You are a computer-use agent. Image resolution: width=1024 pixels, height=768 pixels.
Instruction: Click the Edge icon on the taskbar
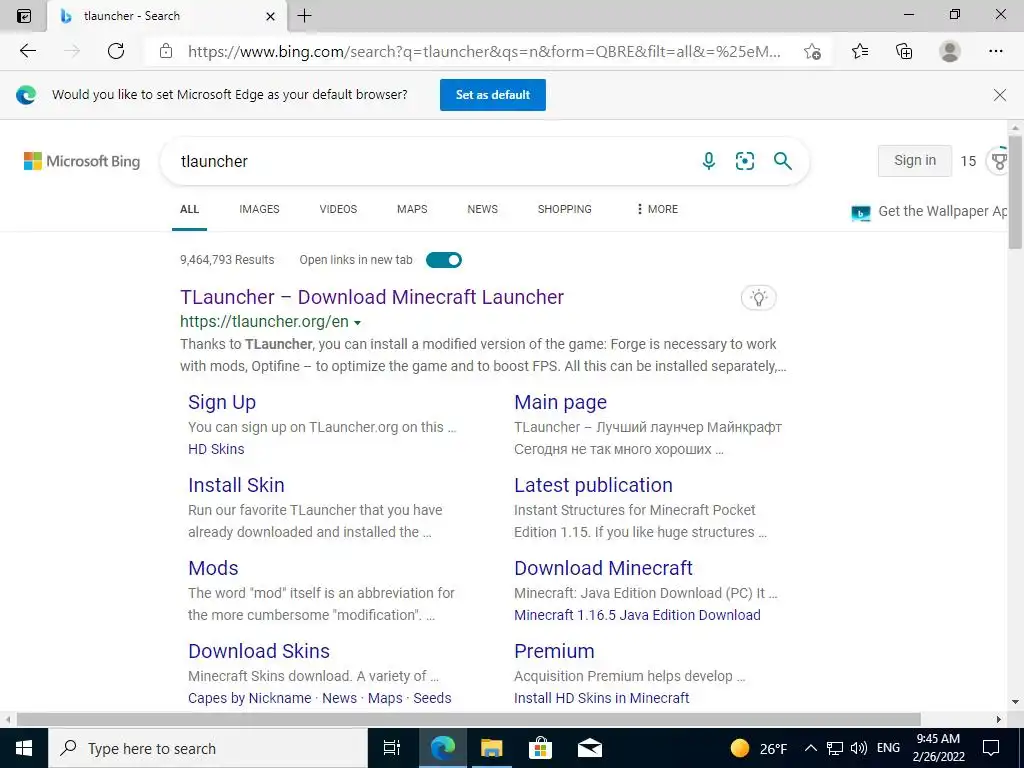pos(443,748)
